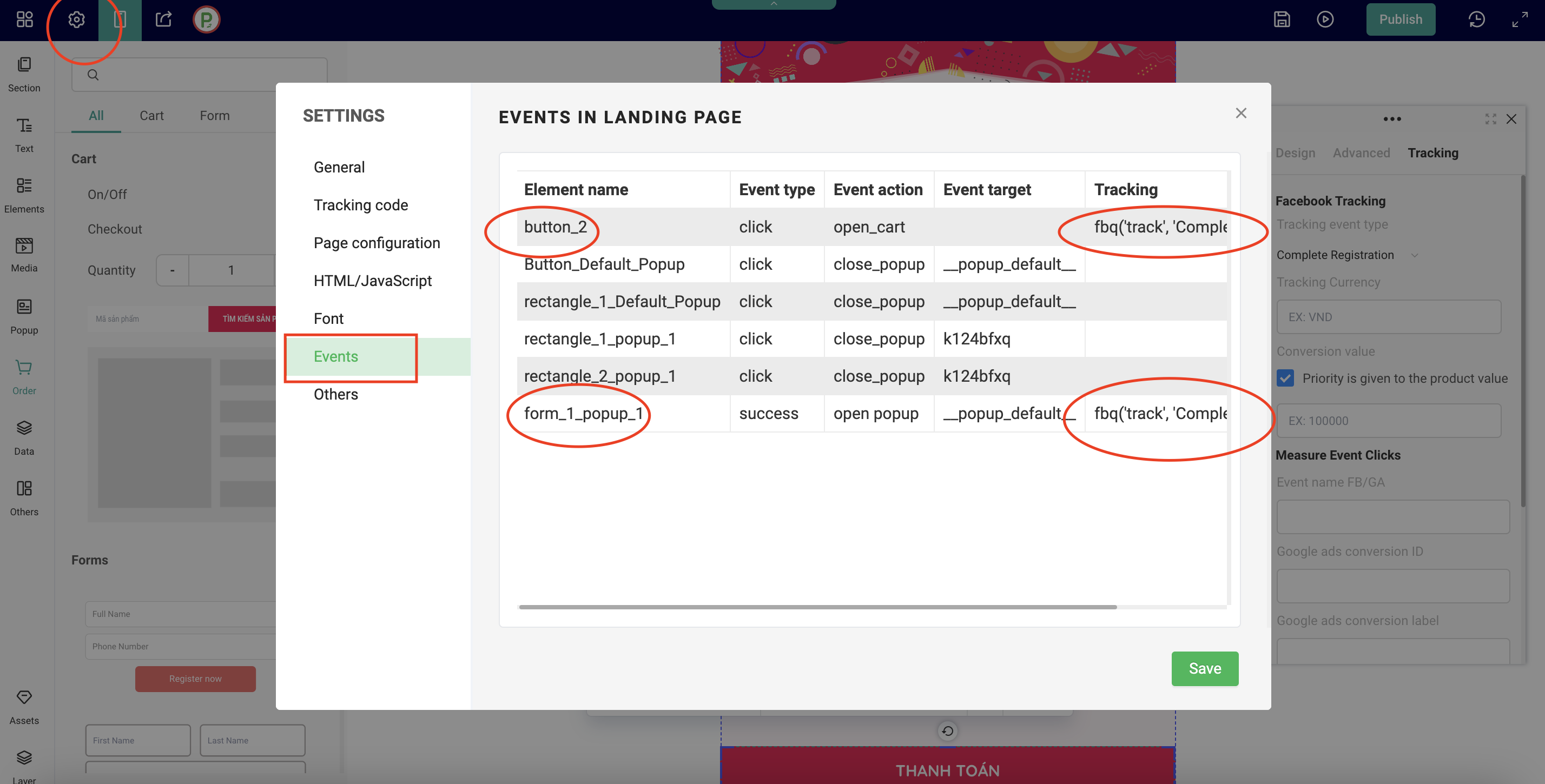Click the right panel vertical scrollbar
1545x784 pixels.
click(x=1523, y=342)
